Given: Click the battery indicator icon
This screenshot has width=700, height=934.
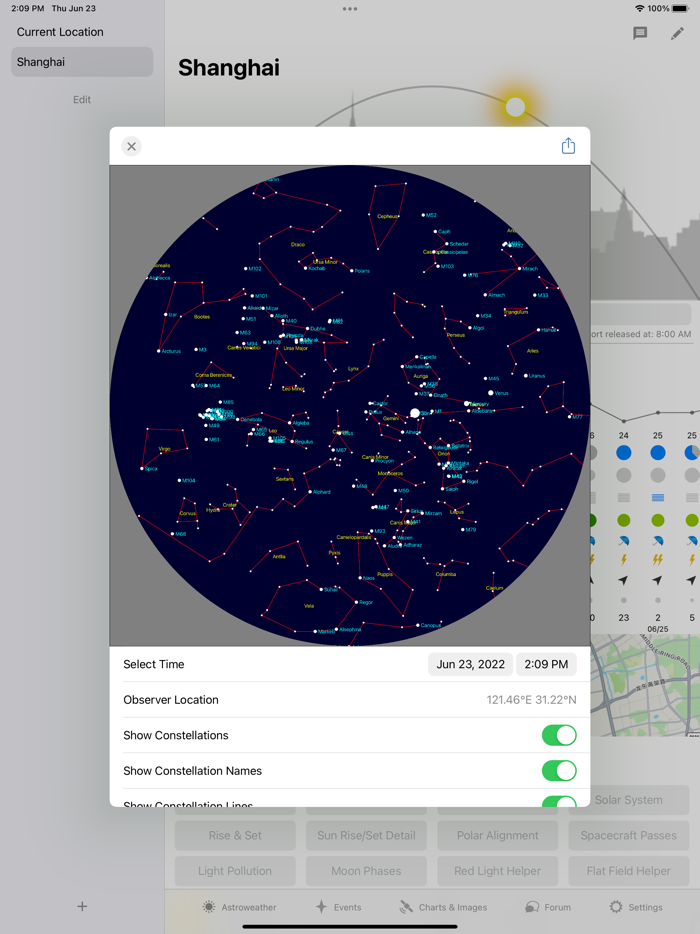Looking at the screenshot, I should pos(680,8).
